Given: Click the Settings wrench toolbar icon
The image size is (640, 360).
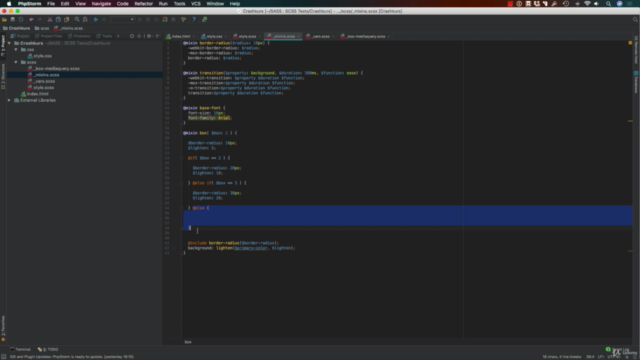Looking at the screenshot, I should [184, 19].
